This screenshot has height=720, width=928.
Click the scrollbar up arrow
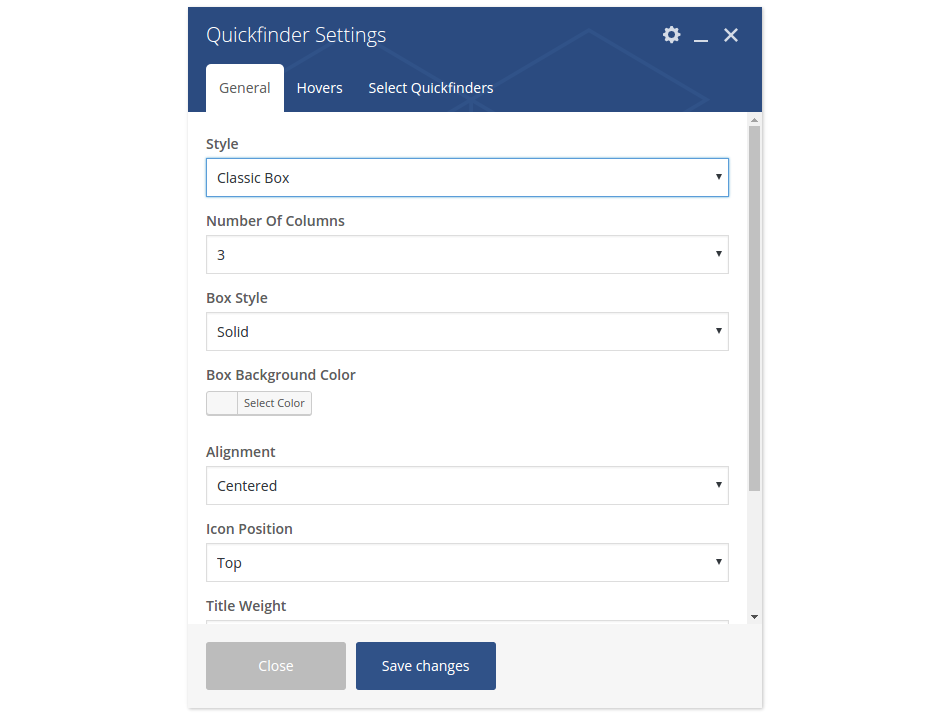pyautogui.click(x=754, y=119)
